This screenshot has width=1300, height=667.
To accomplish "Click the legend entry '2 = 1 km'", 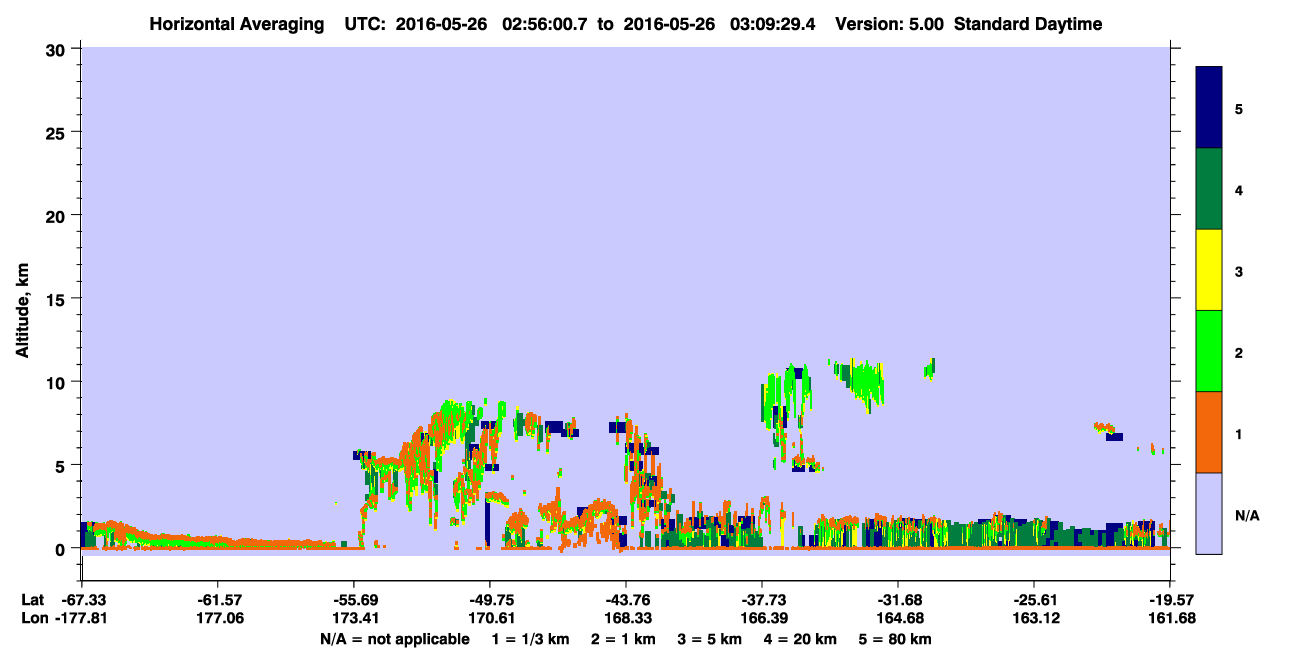I will 623,639.
